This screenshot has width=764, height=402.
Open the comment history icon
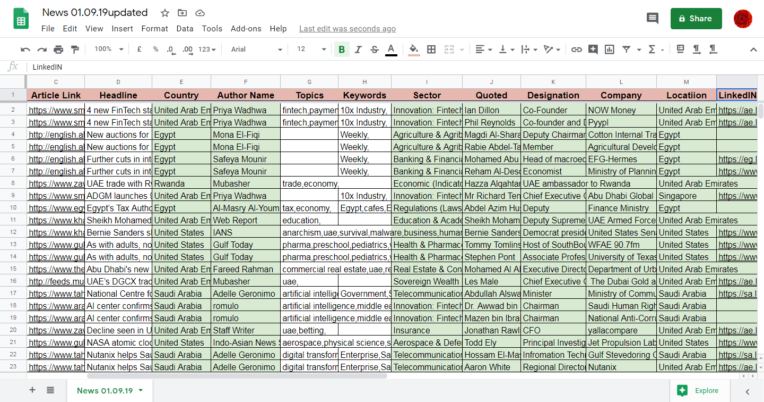pos(652,19)
